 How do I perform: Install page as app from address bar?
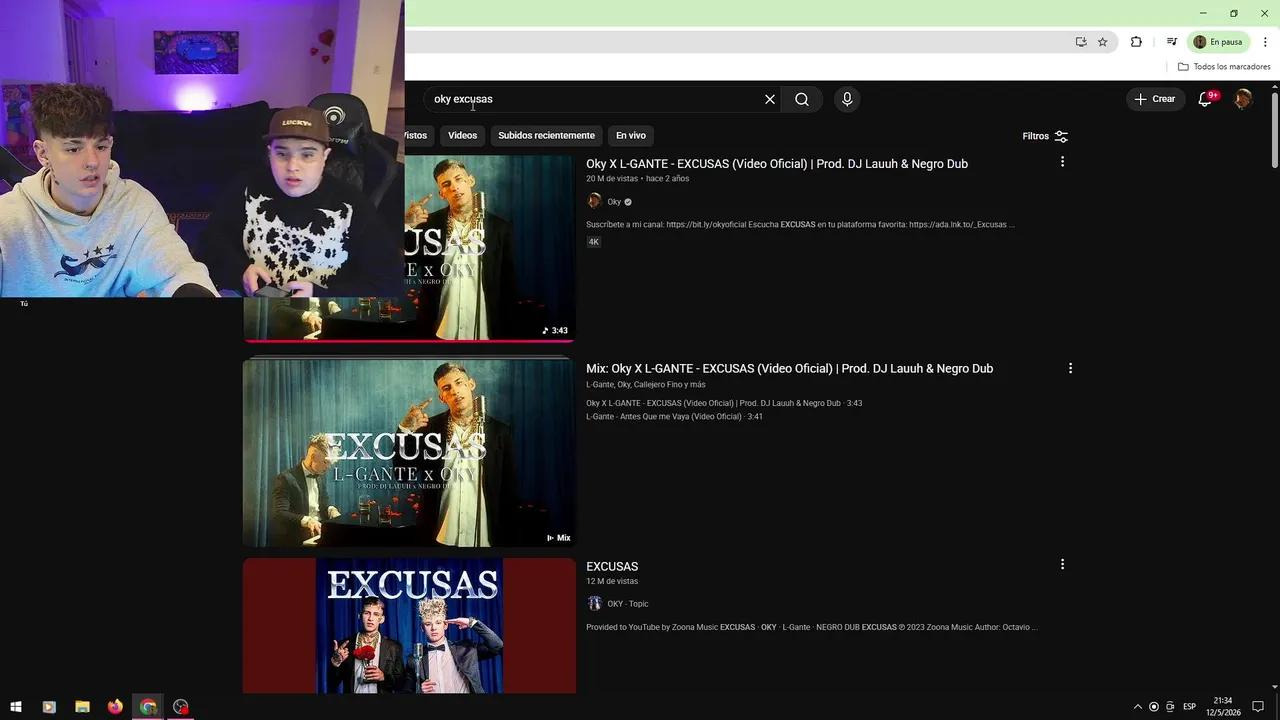1081,42
